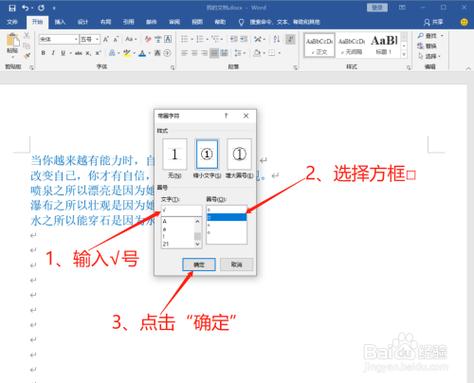Image resolution: width=474 pixels, height=383 pixels.
Task: Click the phonetic guide icon
Action: (158, 39)
